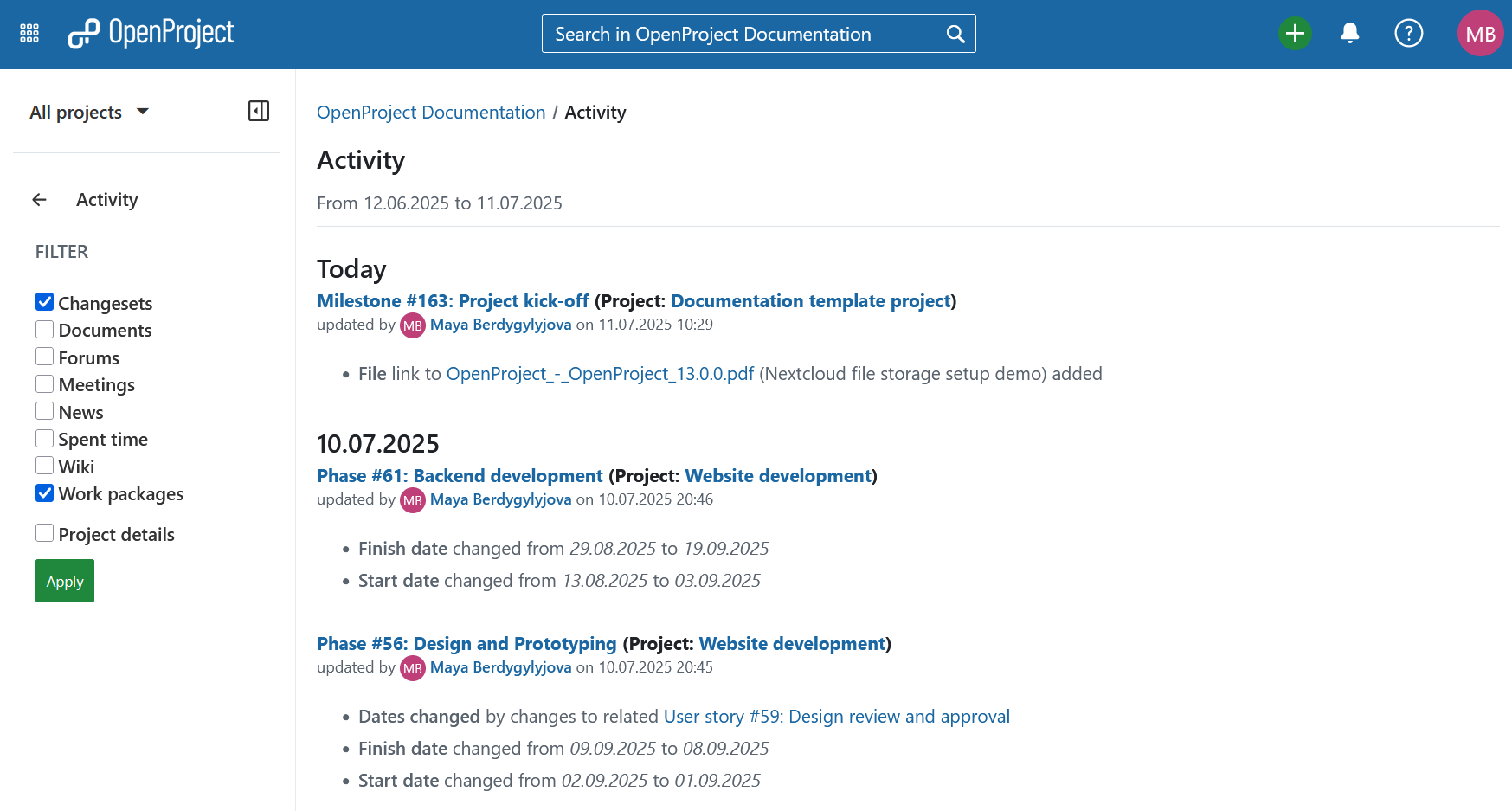Click the Apply filter button
Screen dimensions: 1512x811
click(65, 581)
